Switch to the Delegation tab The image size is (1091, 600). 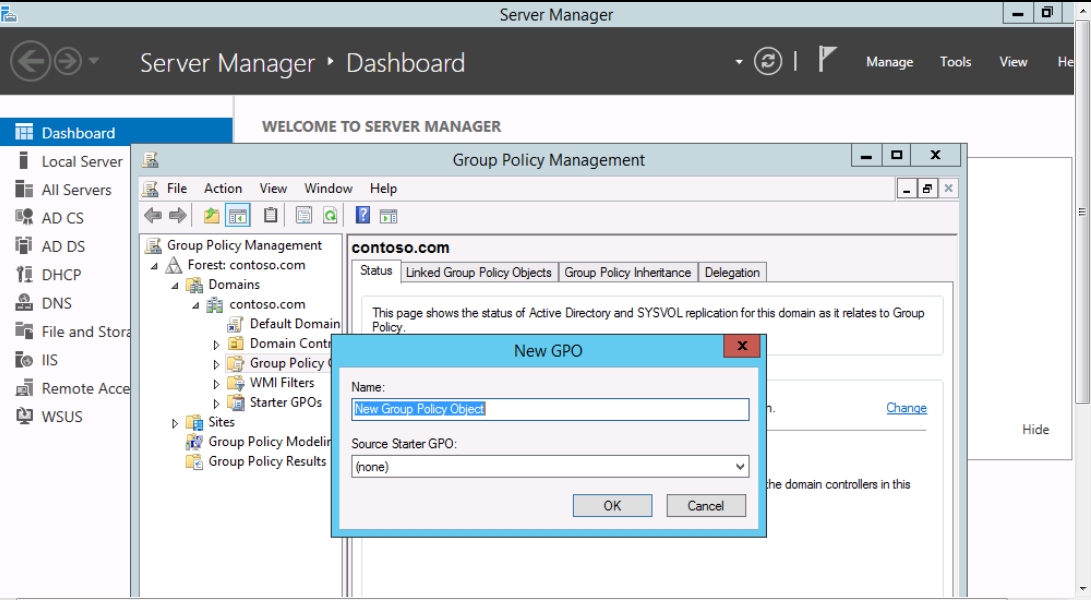(x=732, y=272)
